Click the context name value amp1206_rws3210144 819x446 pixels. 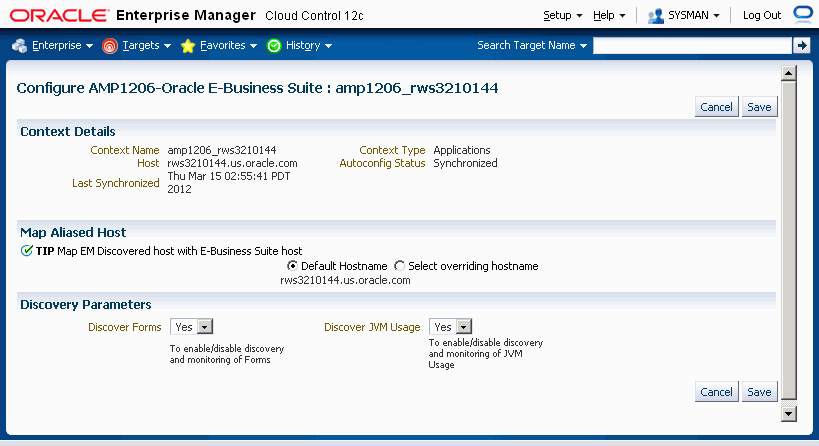[221, 150]
